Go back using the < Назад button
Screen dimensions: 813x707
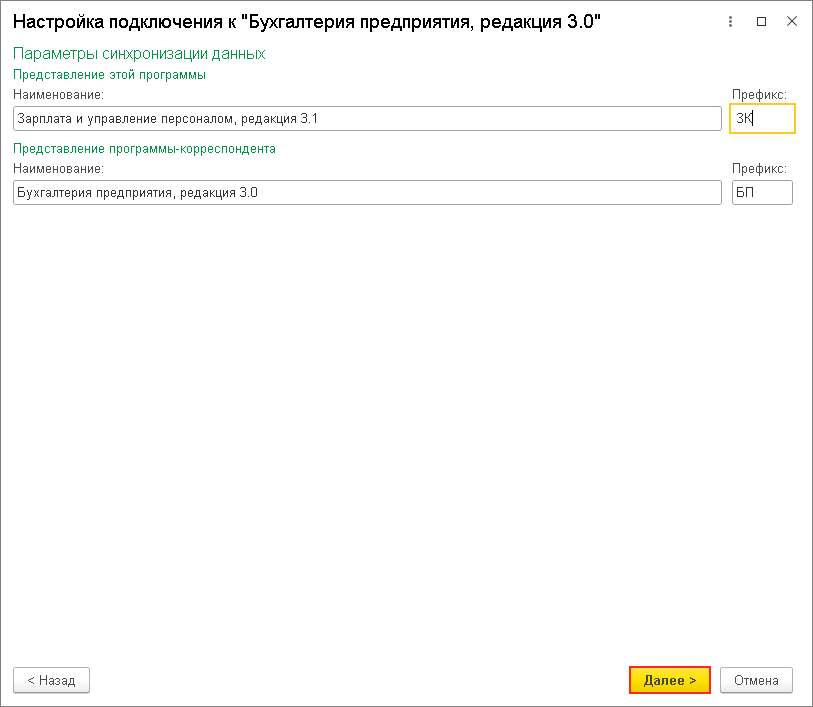coord(51,680)
